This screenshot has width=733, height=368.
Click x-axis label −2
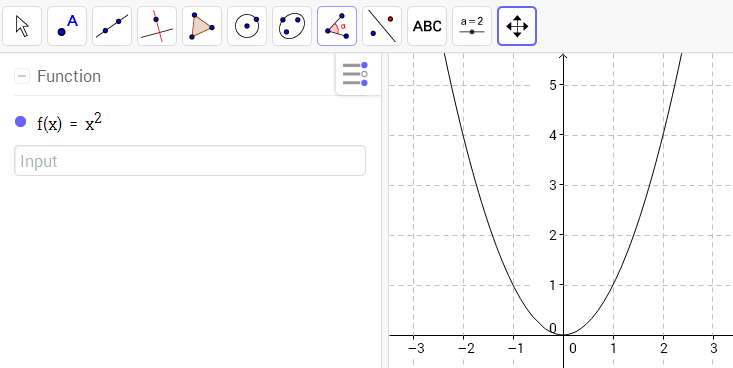[x=466, y=349]
